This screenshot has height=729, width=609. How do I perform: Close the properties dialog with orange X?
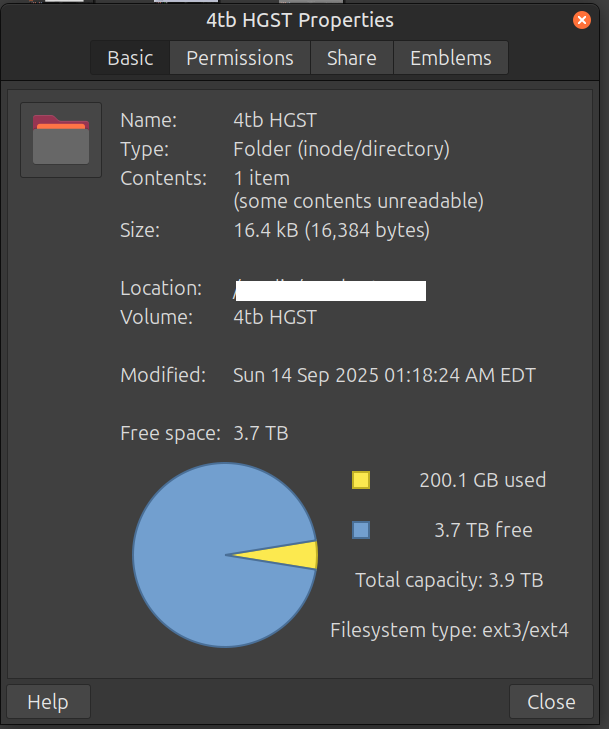pyautogui.click(x=582, y=20)
